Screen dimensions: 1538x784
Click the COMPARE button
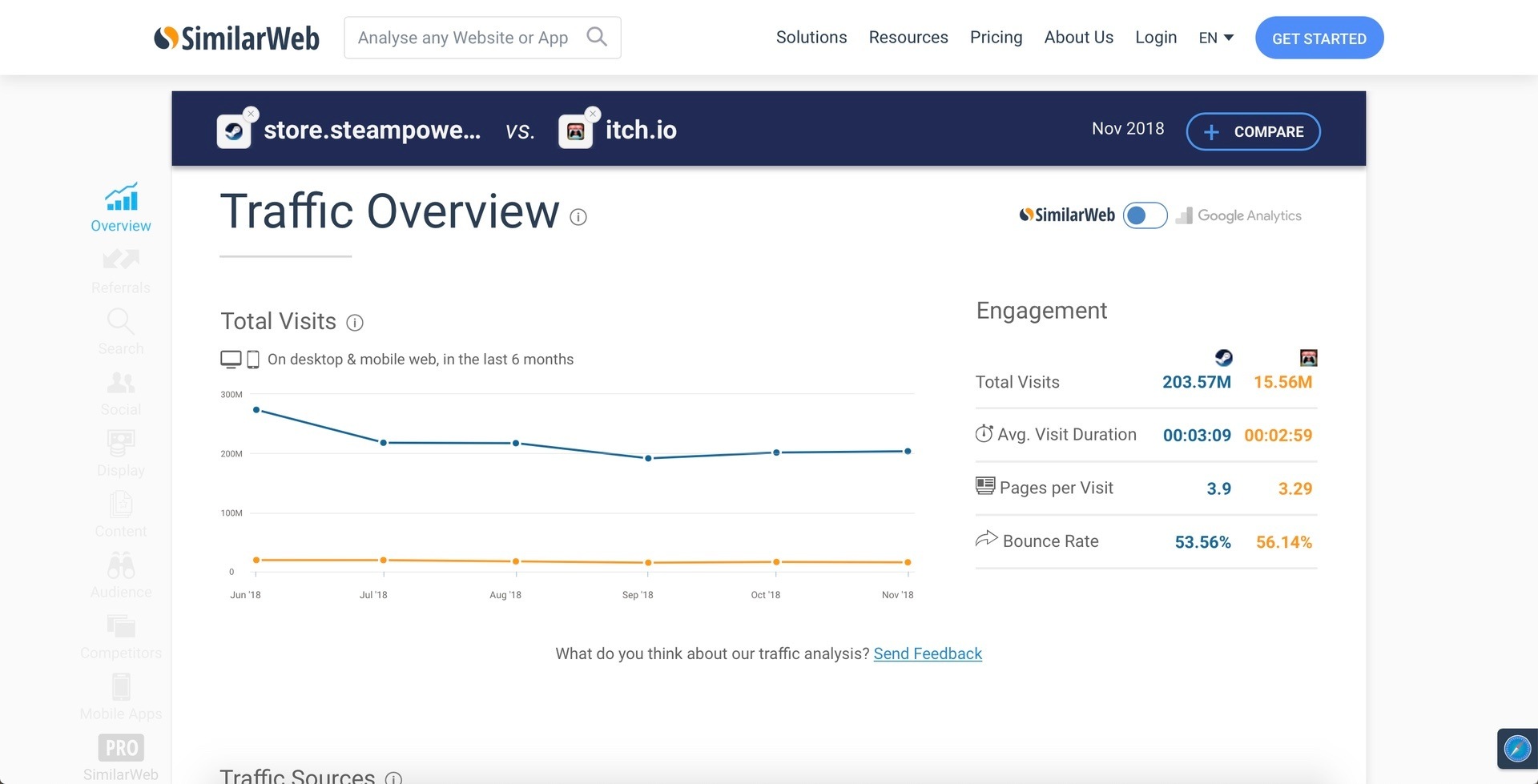click(x=1253, y=131)
